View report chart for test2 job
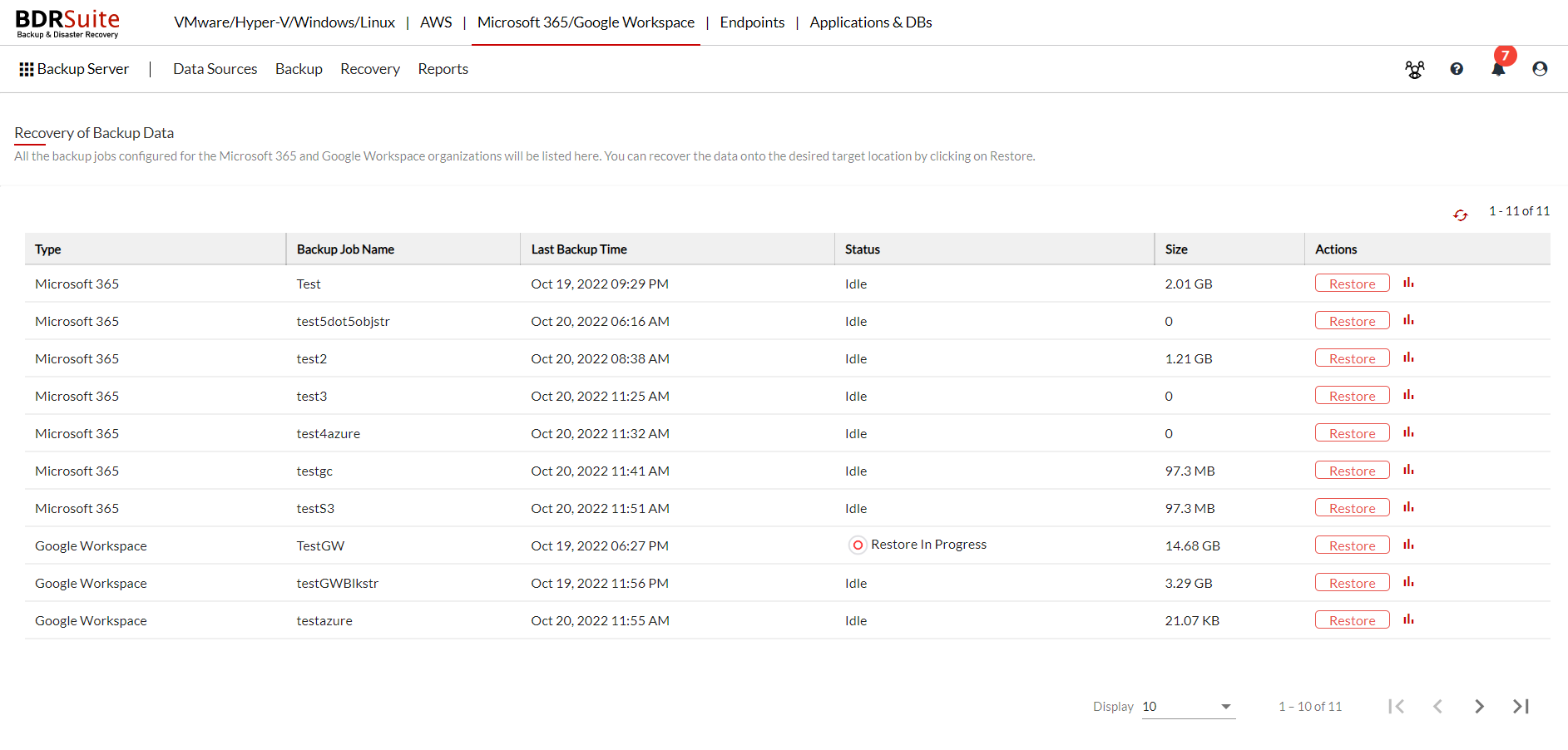Viewport: 1568px width, 750px height. (x=1408, y=358)
